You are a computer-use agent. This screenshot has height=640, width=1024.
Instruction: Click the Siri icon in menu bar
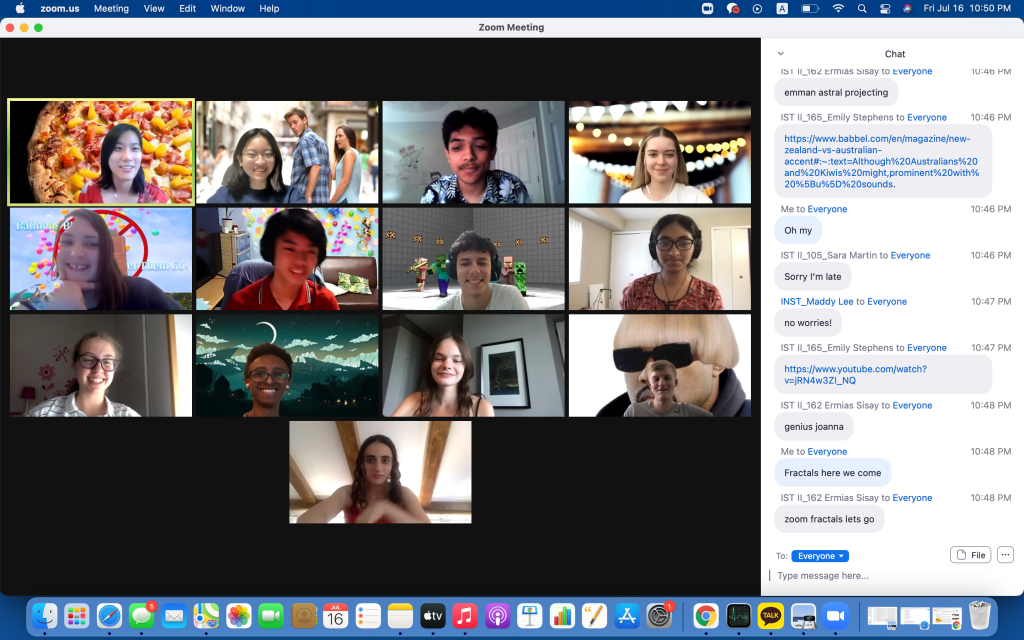(907, 9)
